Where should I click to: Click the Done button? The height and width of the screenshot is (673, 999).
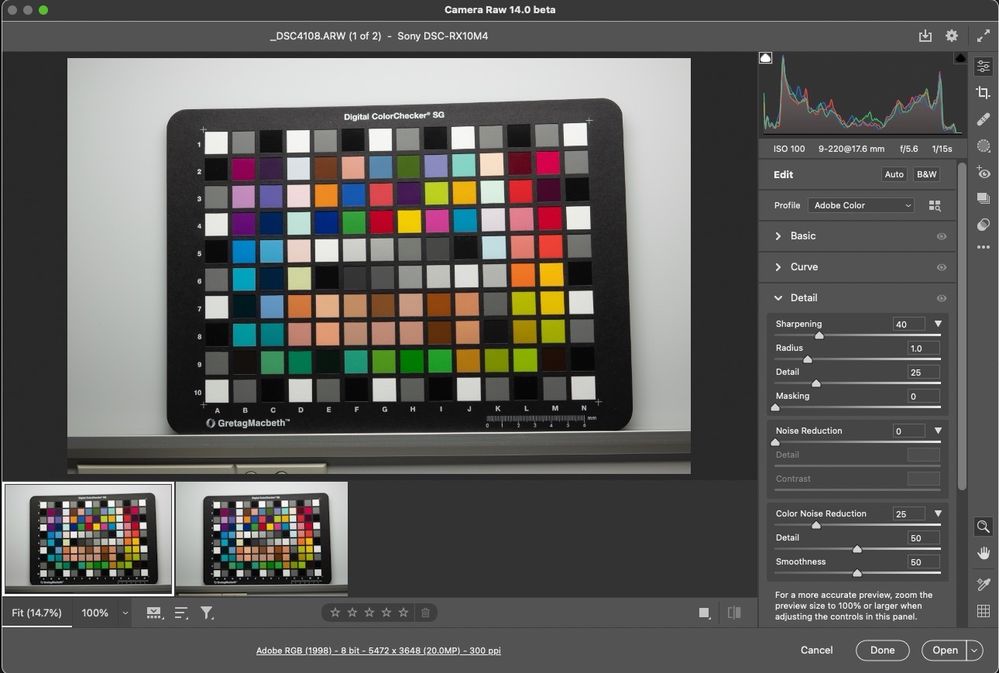(x=882, y=650)
